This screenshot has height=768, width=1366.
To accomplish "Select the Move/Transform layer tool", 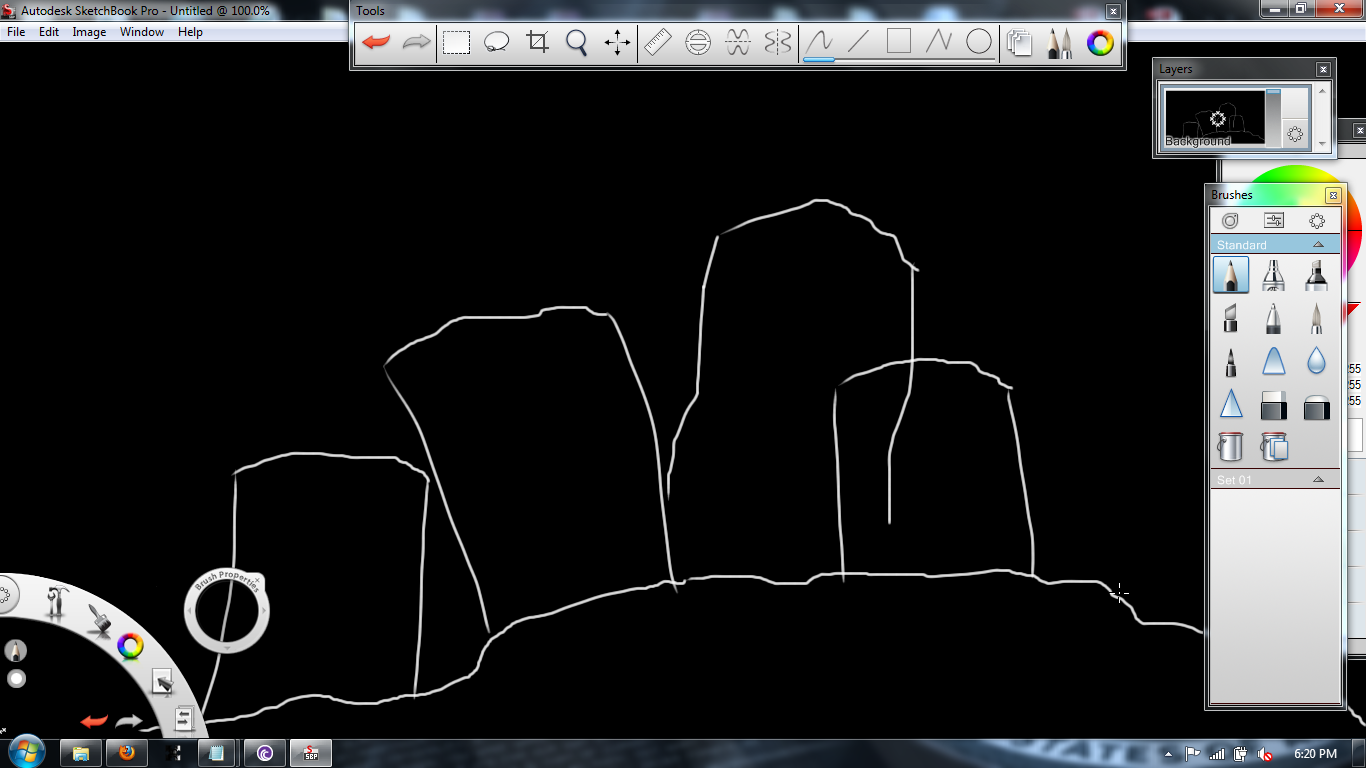I will coord(617,43).
